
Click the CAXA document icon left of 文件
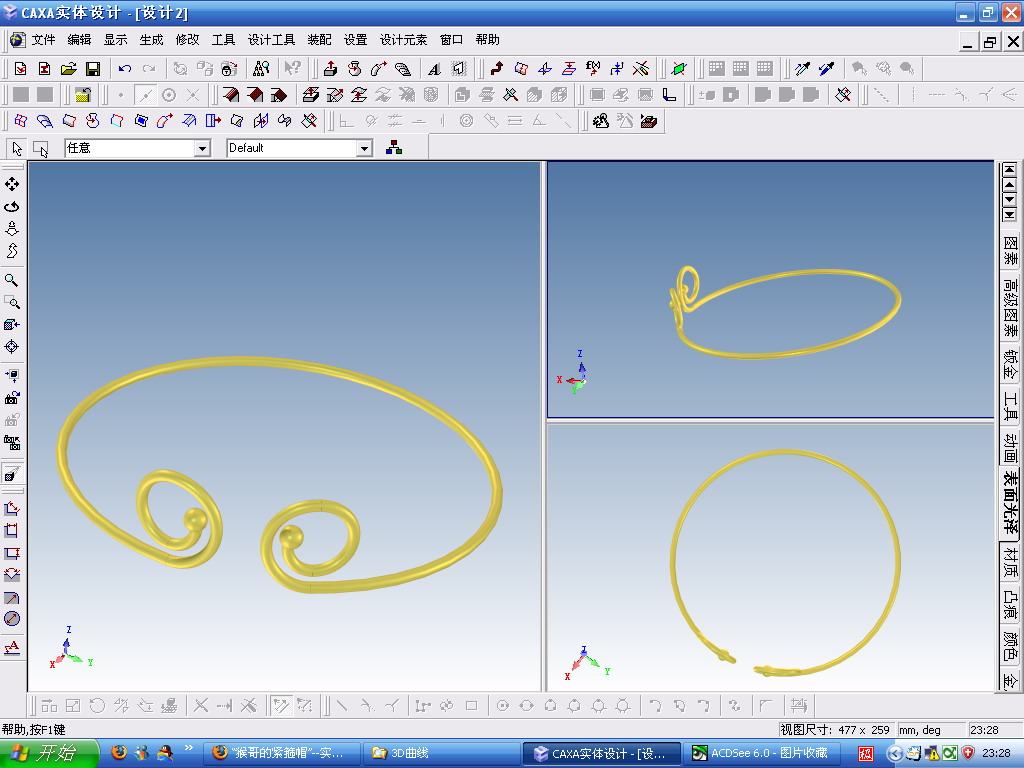tap(18, 40)
